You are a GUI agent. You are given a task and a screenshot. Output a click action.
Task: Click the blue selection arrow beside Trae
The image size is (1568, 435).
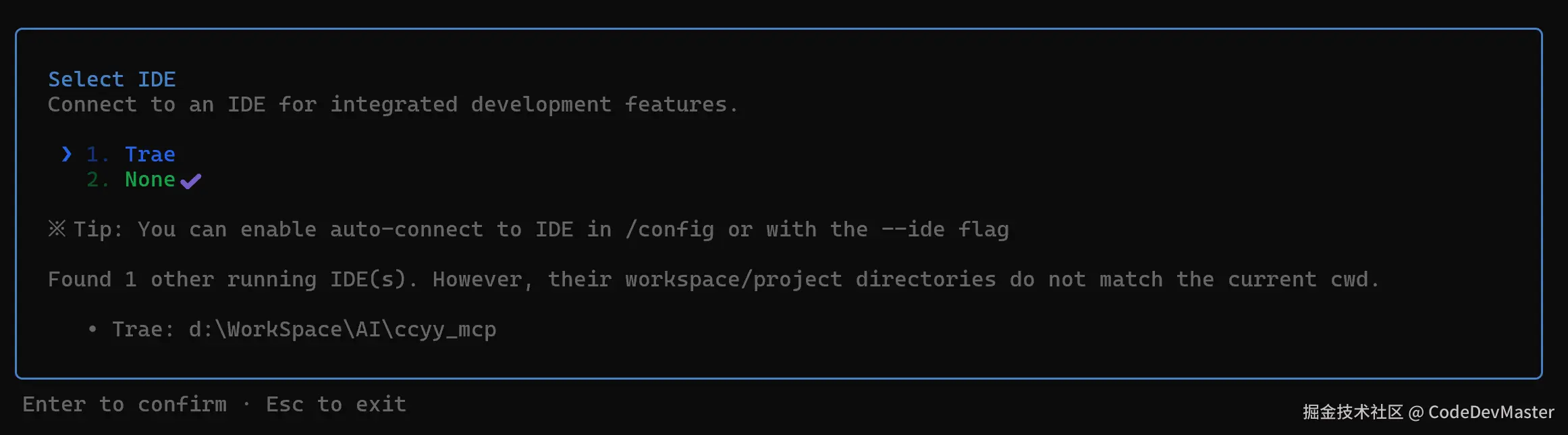tap(66, 155)
